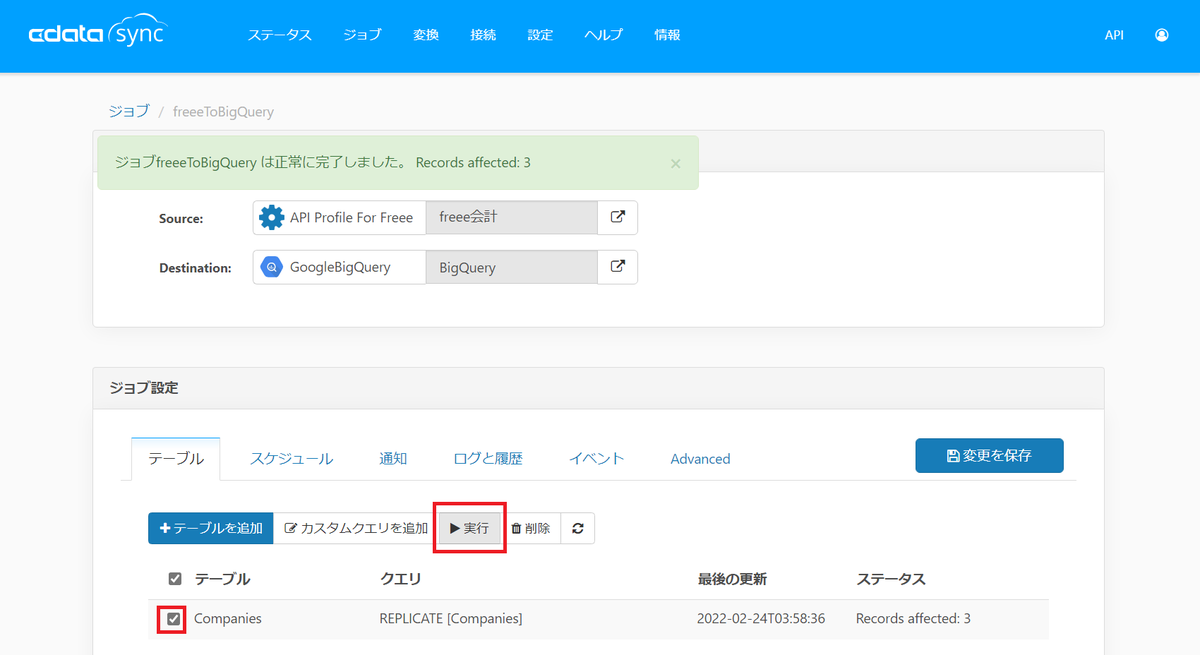Select the Companies table row
Screen dimensions: 1200x655
click(598, 619)
